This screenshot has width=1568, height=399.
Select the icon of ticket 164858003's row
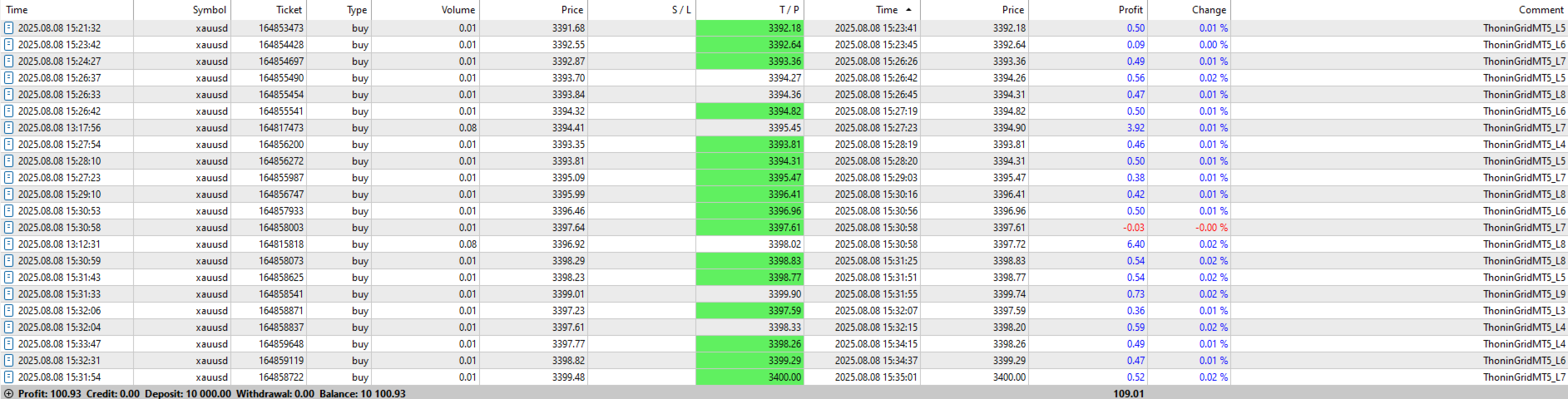pyautogui.click(x=9, y=228)
